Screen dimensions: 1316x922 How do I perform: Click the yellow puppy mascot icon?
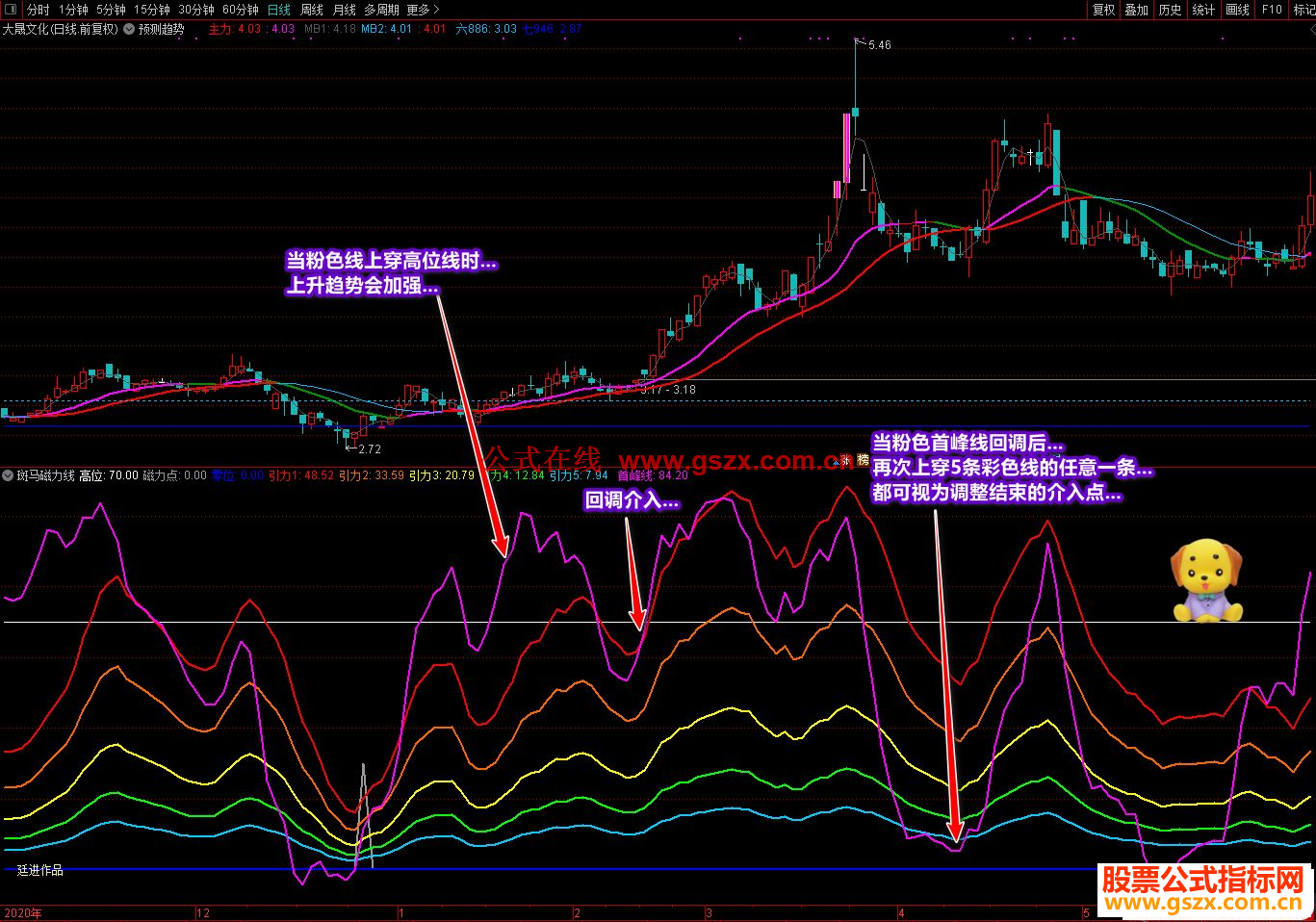click(1207, 580)
